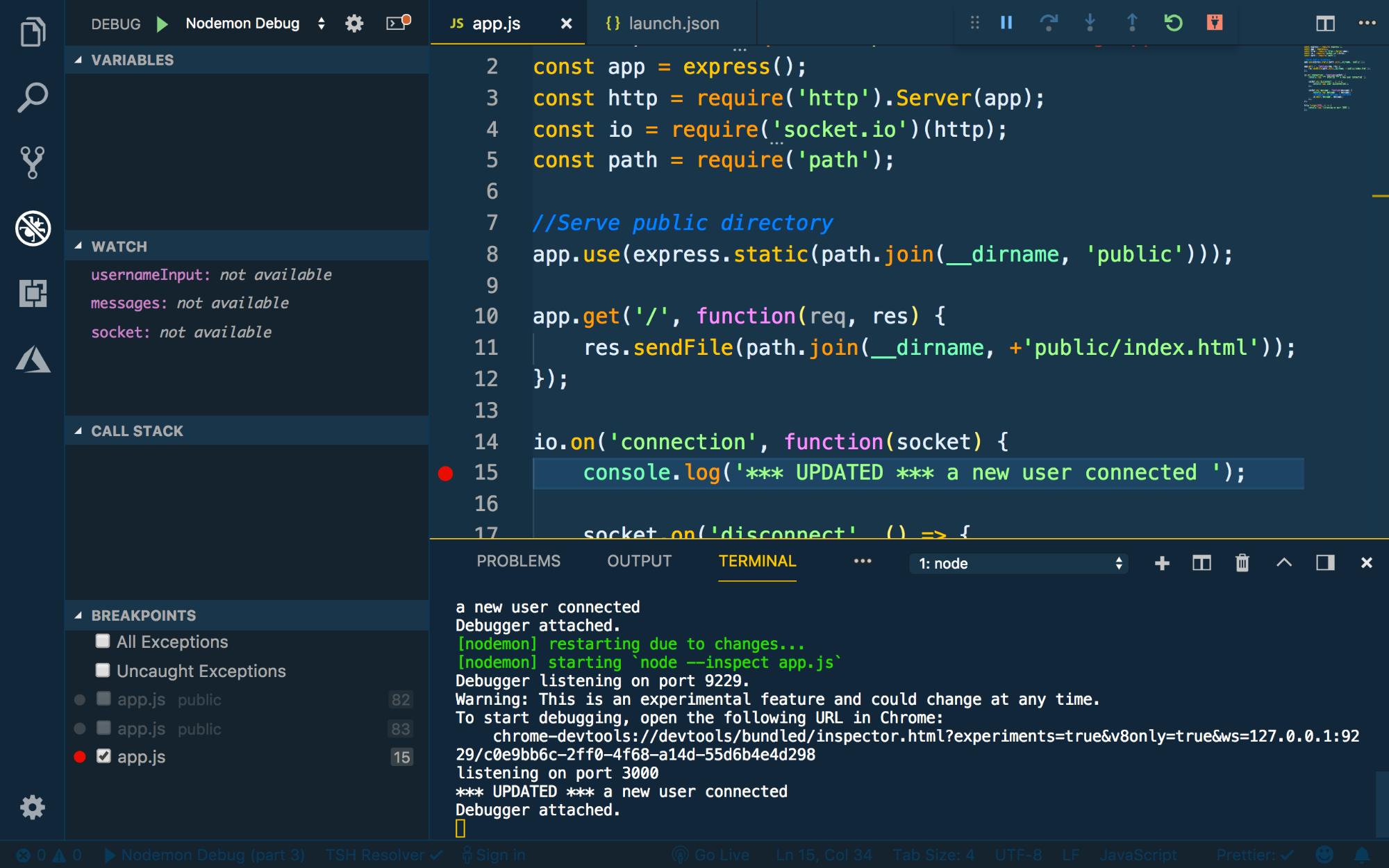Collapse the WATCH section
The width and height of the screenshot is (1389, 868).
[247, 247]
